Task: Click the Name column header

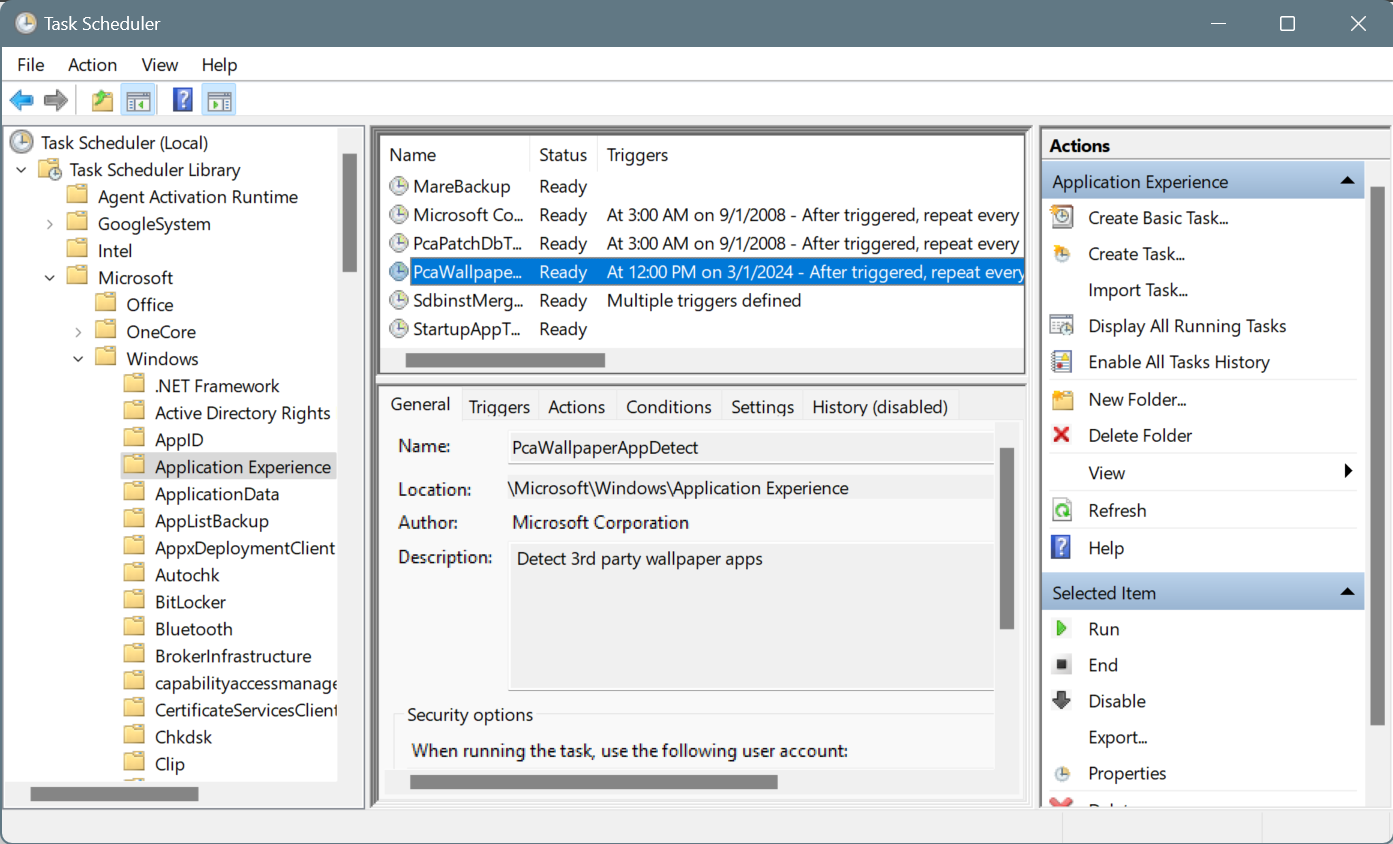Action: coord(455,155)
